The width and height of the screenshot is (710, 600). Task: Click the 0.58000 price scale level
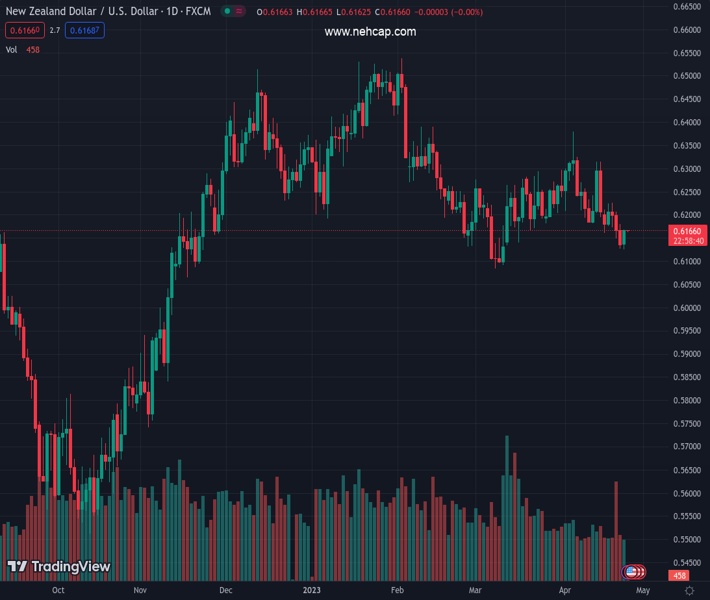point(686,401)
